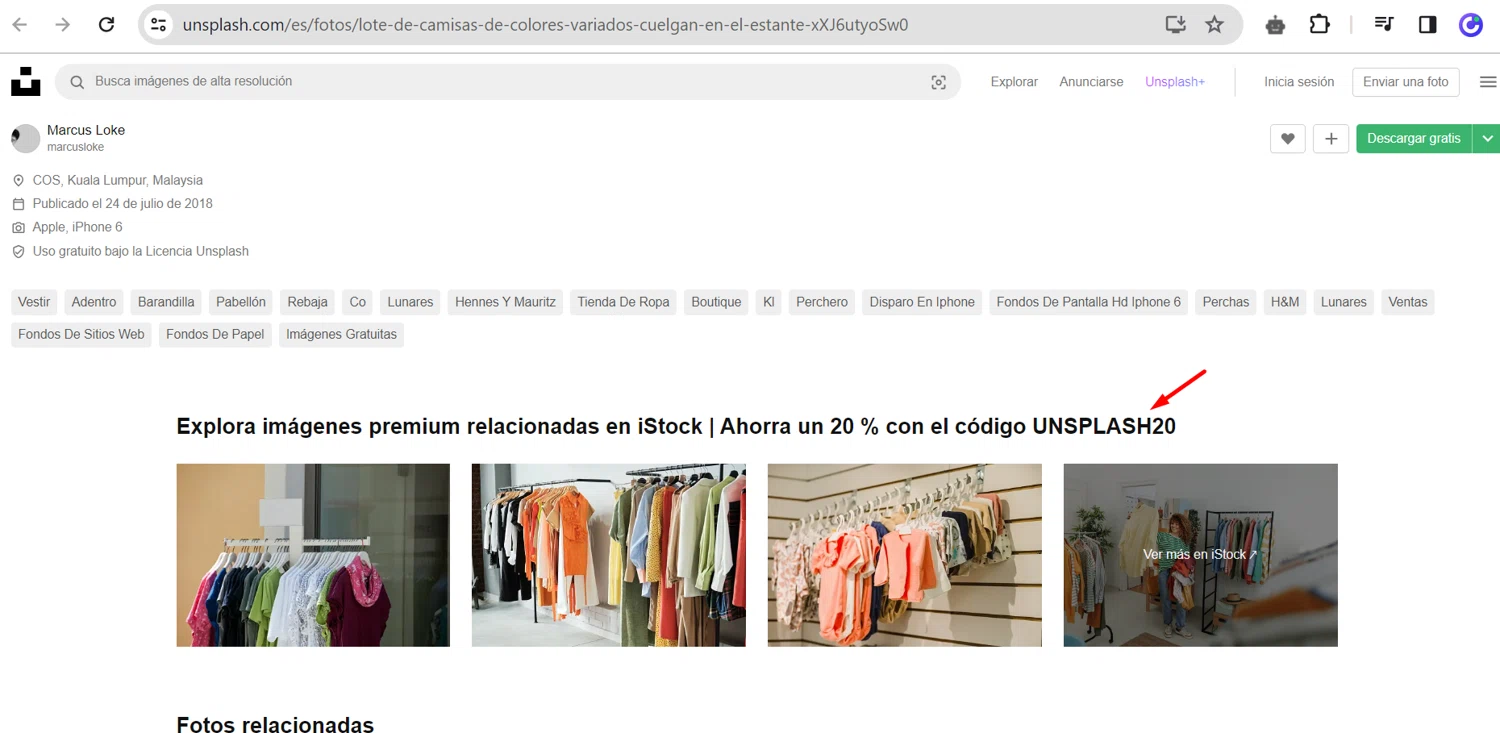
Task: Open Marcus Loke's profile avatar
Action: tap(26, 138)
